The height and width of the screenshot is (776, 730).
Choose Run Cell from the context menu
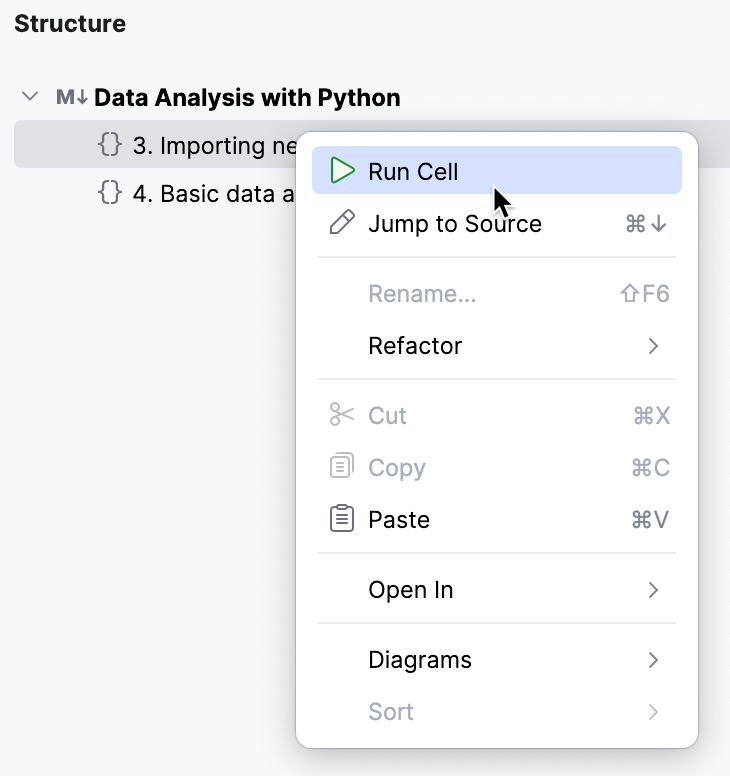(413, 171)
